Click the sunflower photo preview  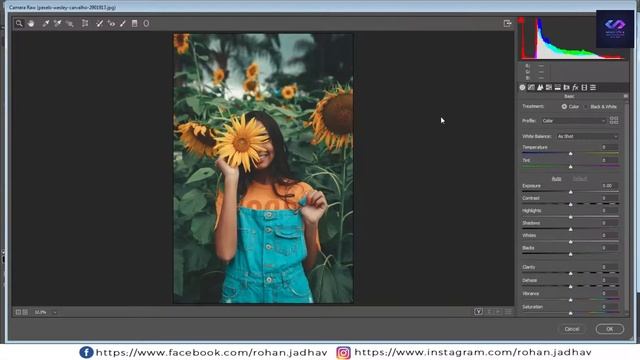point(263,169)
